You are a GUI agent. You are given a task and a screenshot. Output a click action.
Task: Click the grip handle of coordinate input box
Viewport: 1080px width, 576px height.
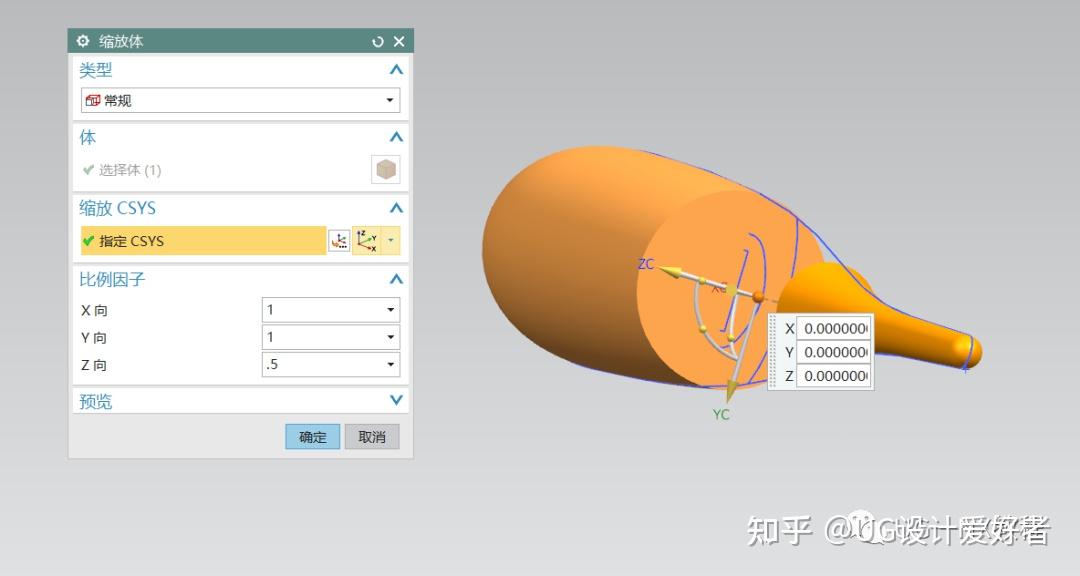point(773,352)
